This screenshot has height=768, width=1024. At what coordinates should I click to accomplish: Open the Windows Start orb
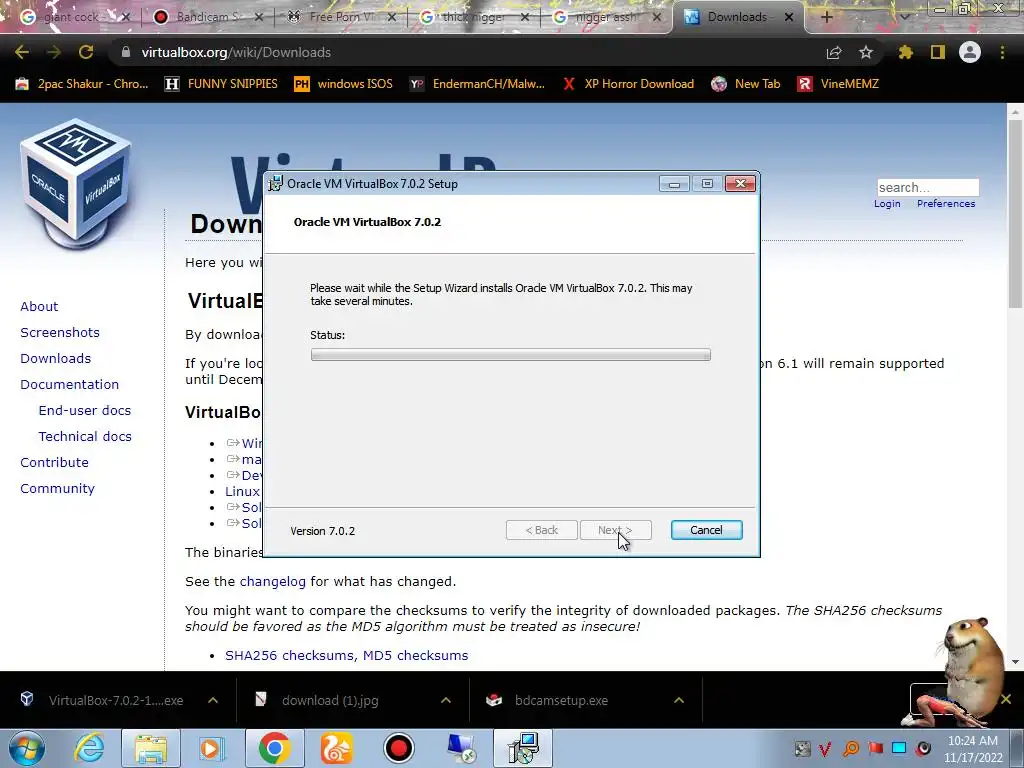coord(27,748)
